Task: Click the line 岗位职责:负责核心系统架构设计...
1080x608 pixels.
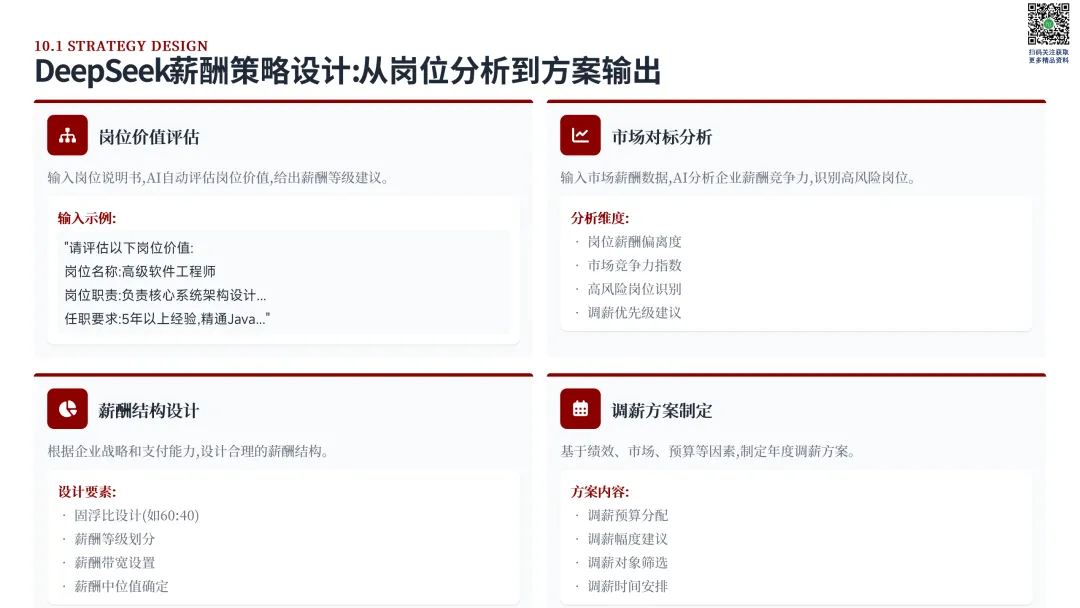Action: [165, 295]
